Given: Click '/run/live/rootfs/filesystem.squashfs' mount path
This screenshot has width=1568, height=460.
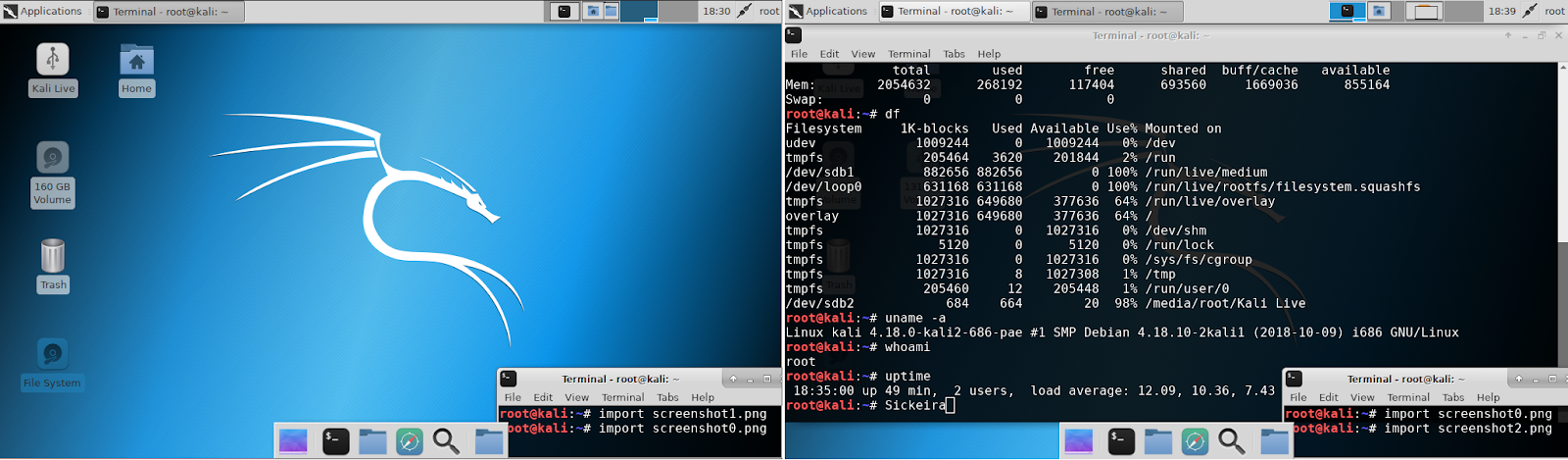Looking at the screenshot, I should [x=1282, y=186].
